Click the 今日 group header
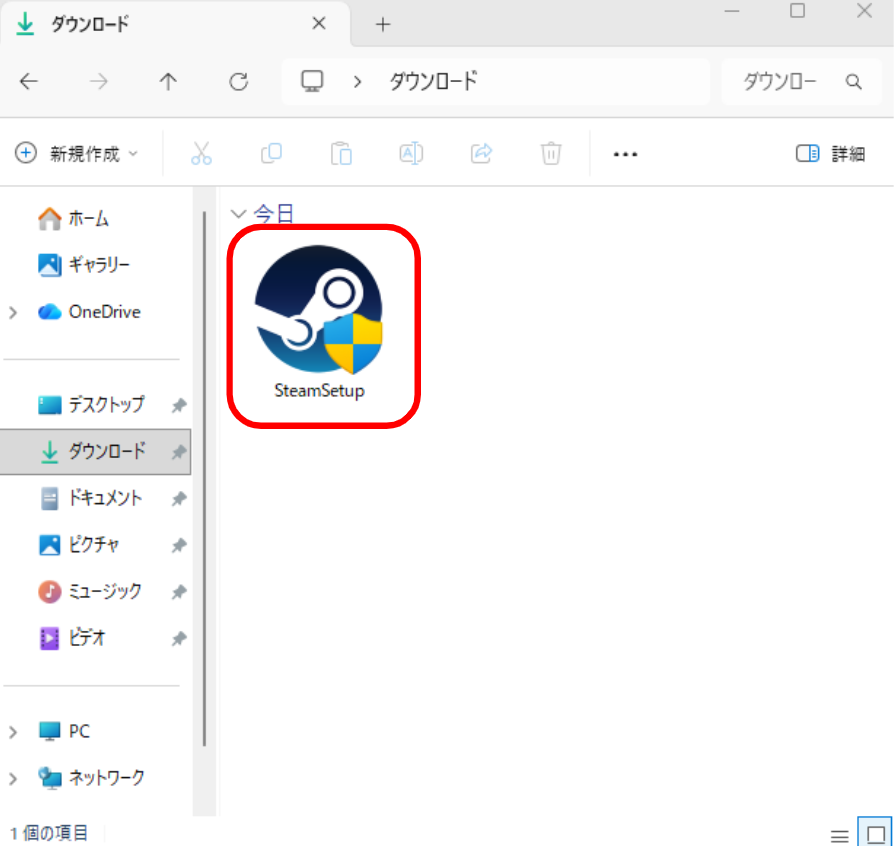Viewport: 895px width, 846px height. (x=274, y=214)
